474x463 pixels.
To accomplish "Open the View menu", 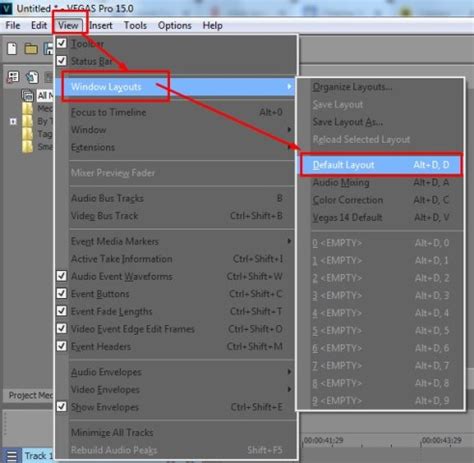I will tap(68, 25).
